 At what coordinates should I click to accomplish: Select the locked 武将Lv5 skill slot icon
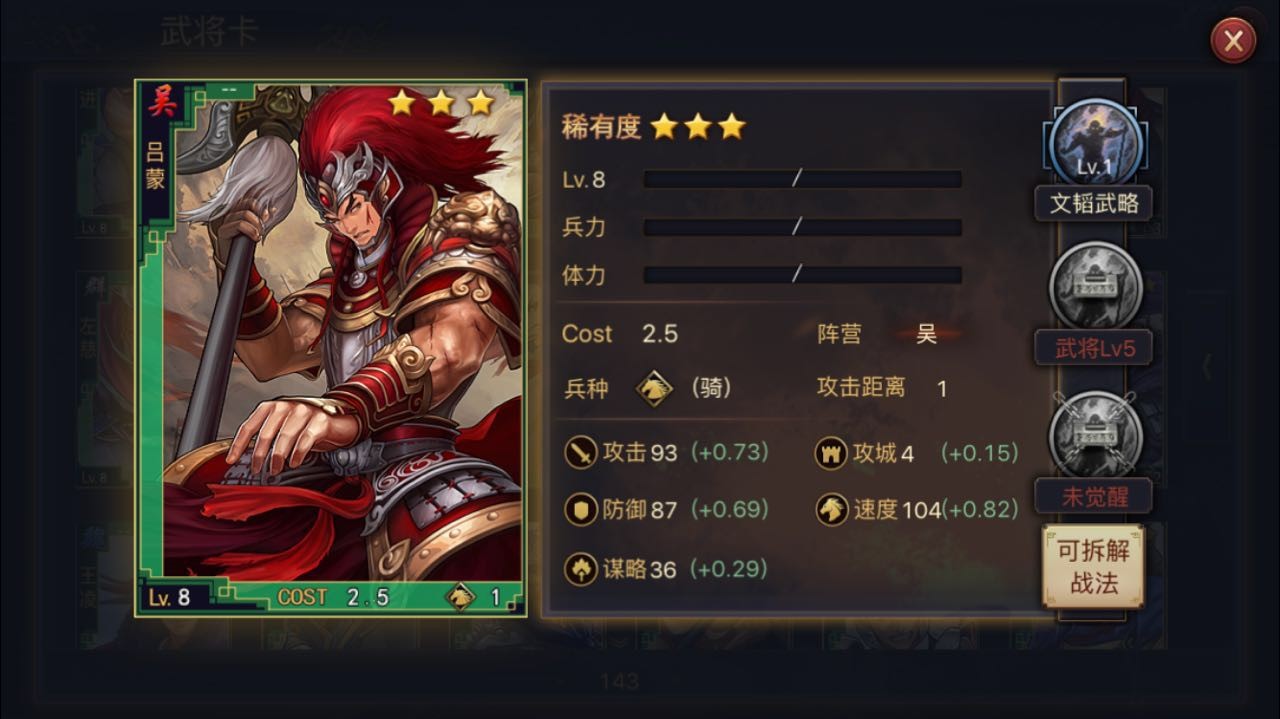click(x=1095, y=288)
